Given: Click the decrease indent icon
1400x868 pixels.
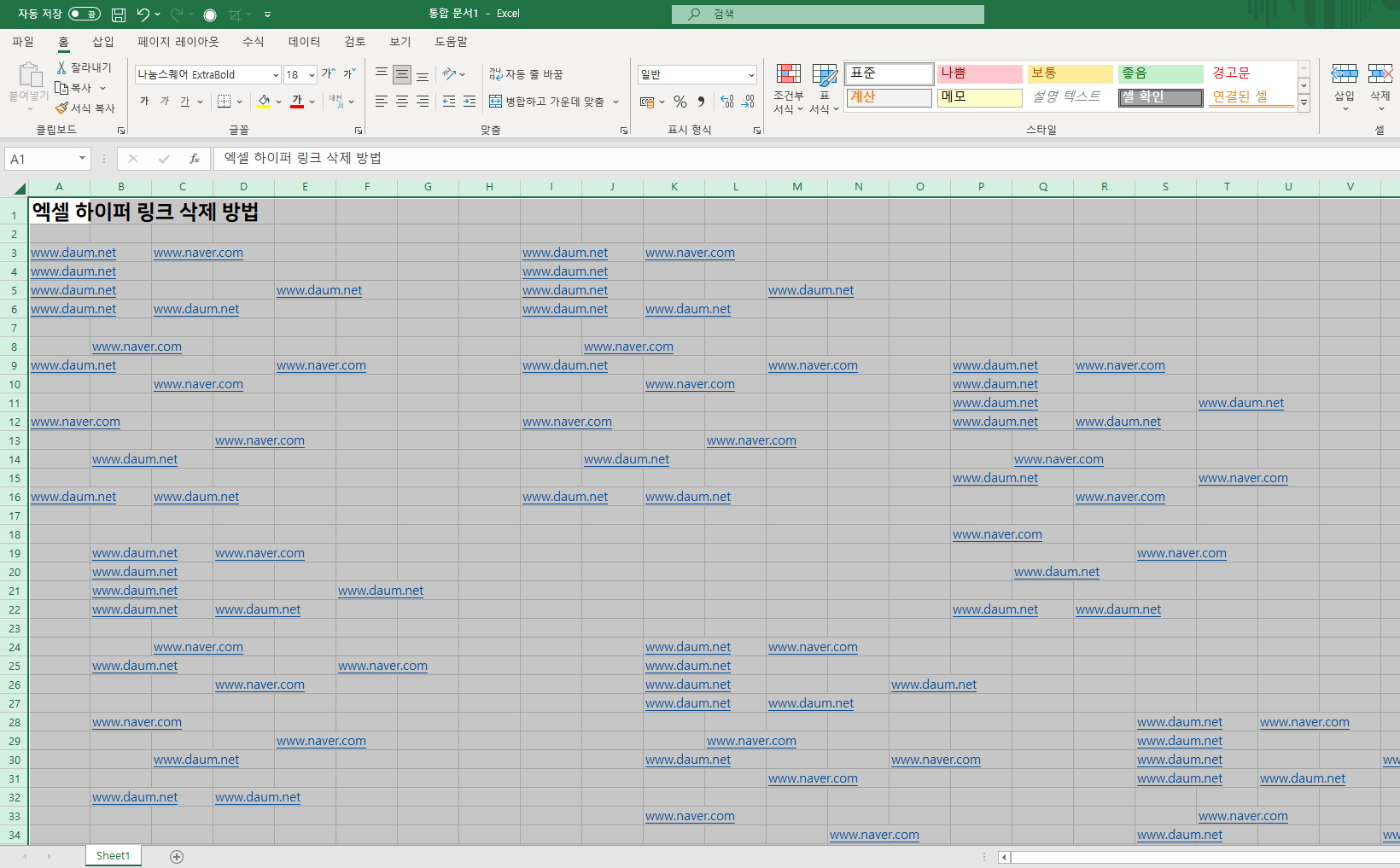Looking at the screenshot, I should point(449,102).
